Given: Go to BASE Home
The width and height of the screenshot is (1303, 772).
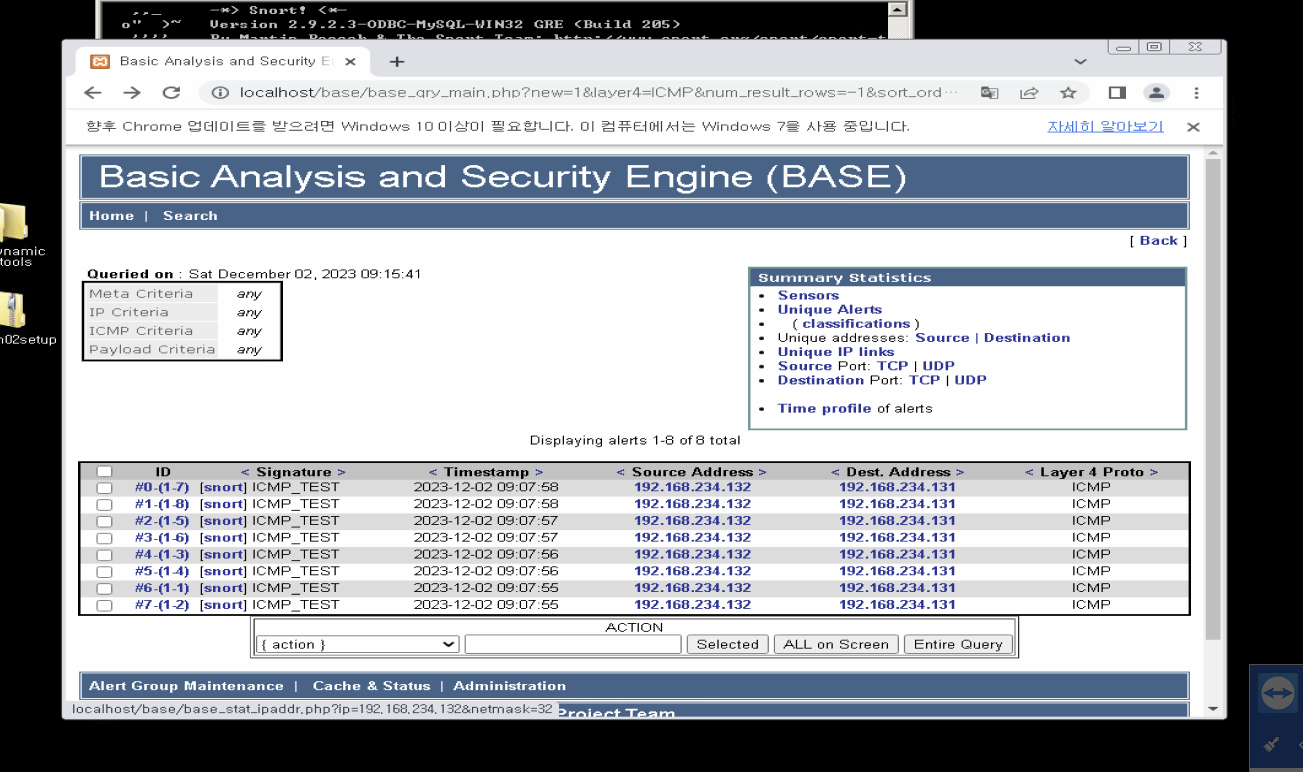Looking at the screenshot, I should click(x=111, y=216).
